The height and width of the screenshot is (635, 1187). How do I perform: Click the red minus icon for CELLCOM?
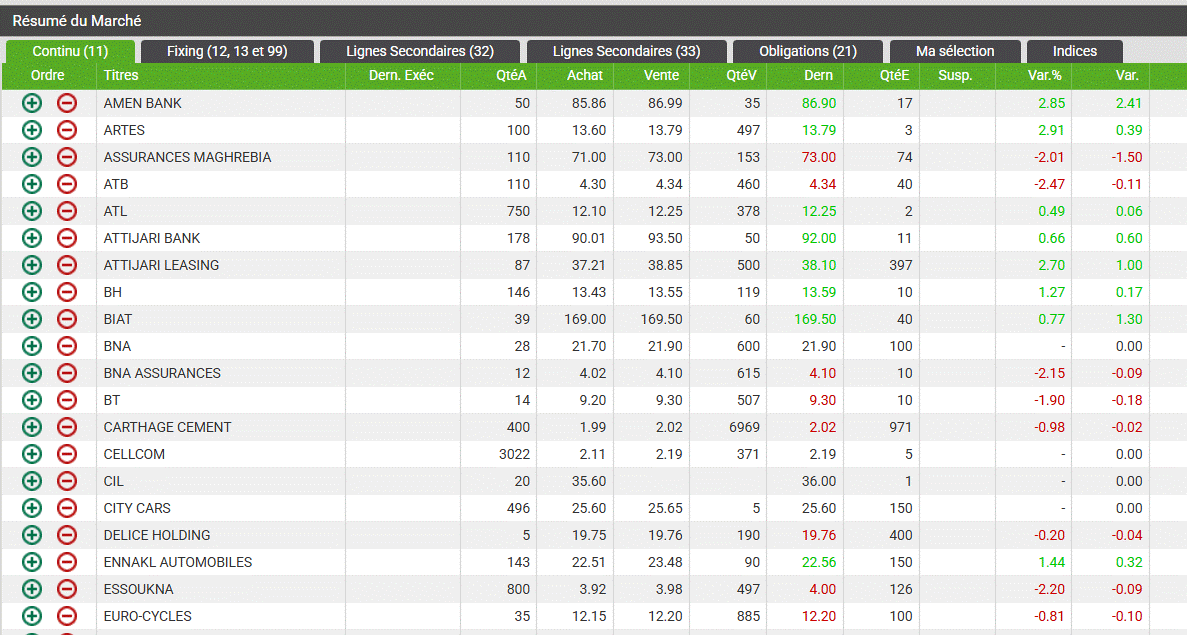point(67,454)
